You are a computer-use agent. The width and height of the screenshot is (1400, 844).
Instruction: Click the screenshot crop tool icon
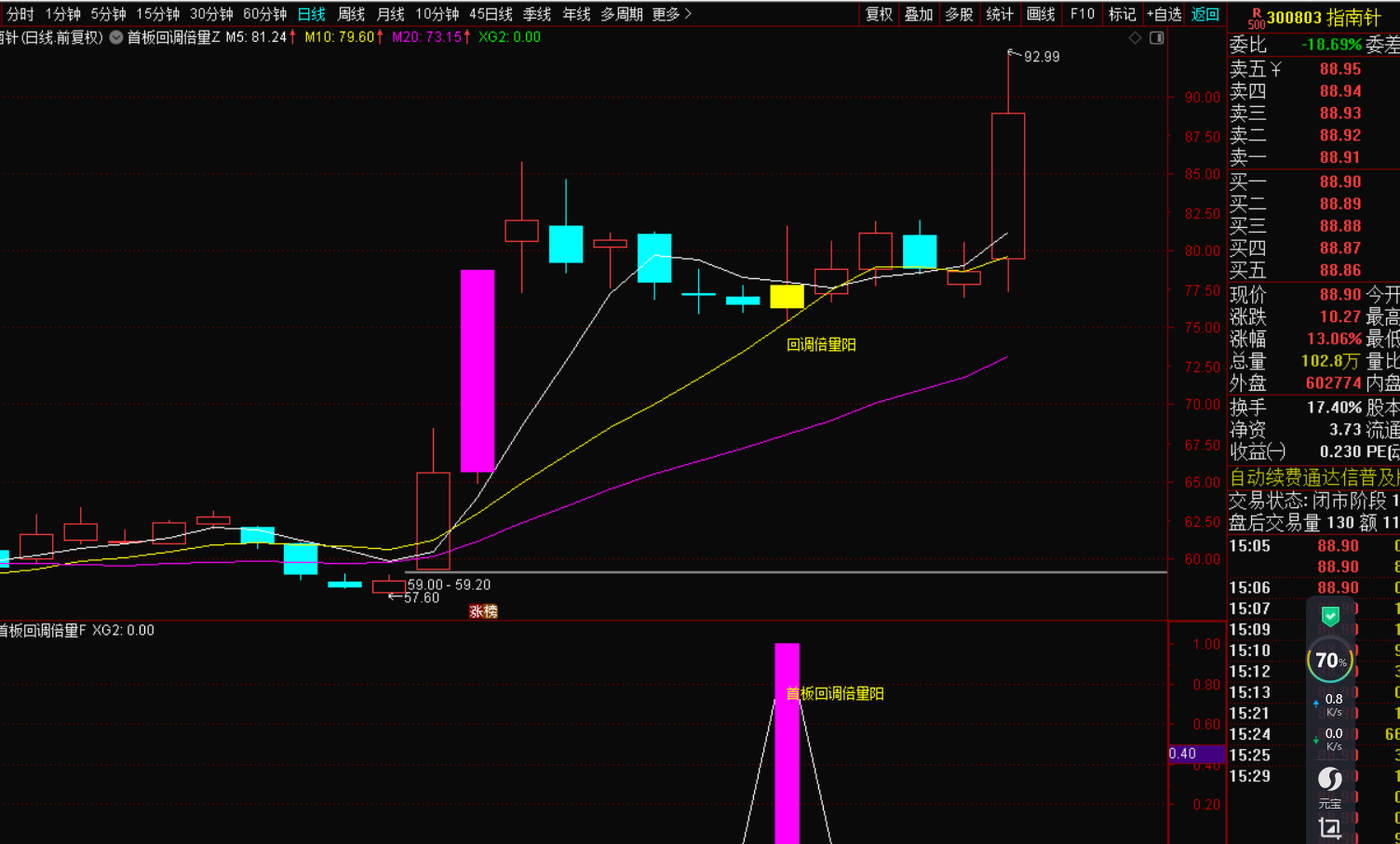pyautogui.click(x=1330, y=826)
